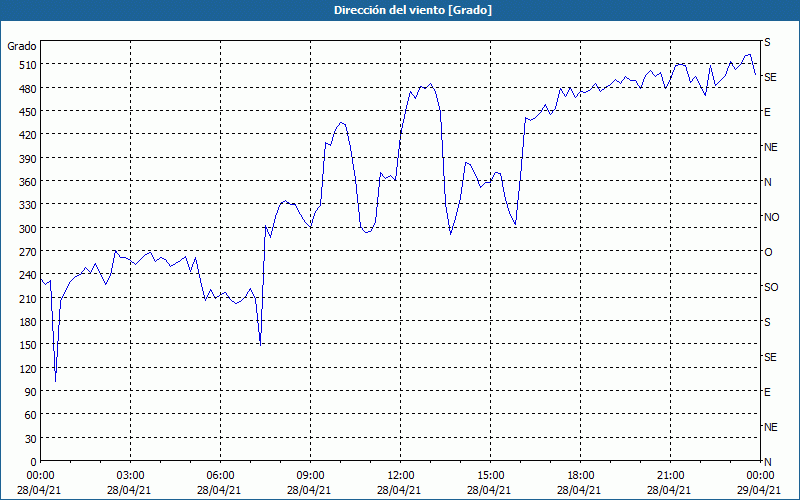The image size is (800, 500).
Task: Pick the 12:00 time axis label
Action: point(401,476)
